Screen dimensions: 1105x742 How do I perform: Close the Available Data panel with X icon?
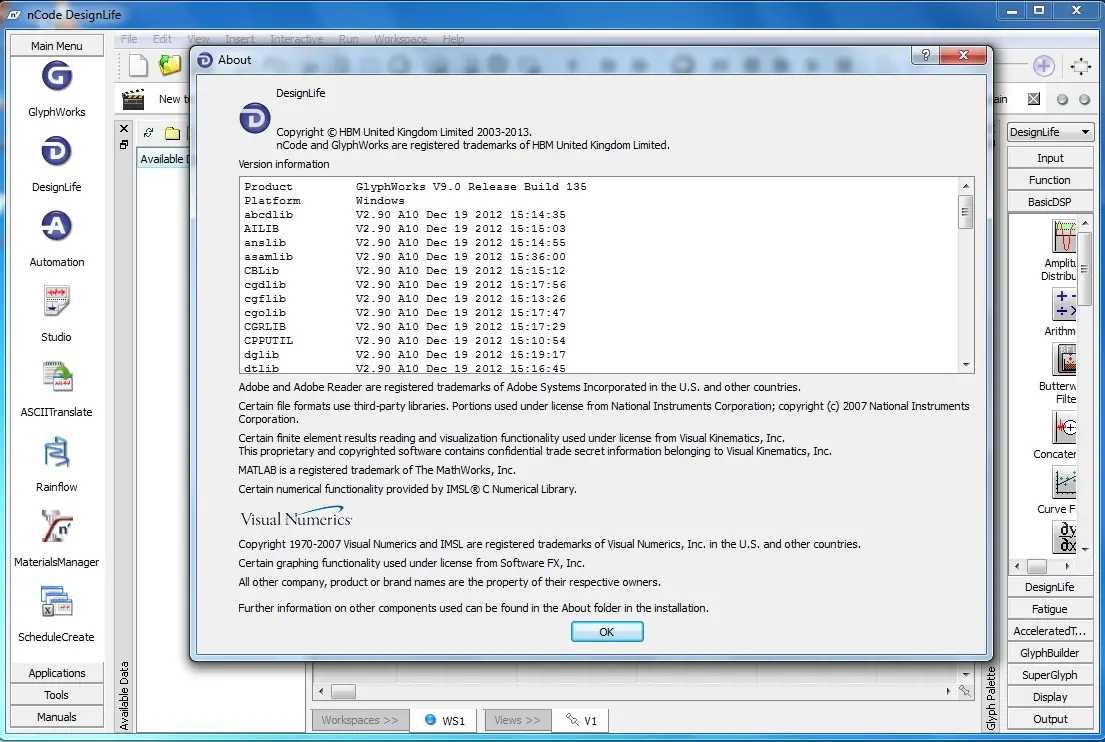[124, 128]
